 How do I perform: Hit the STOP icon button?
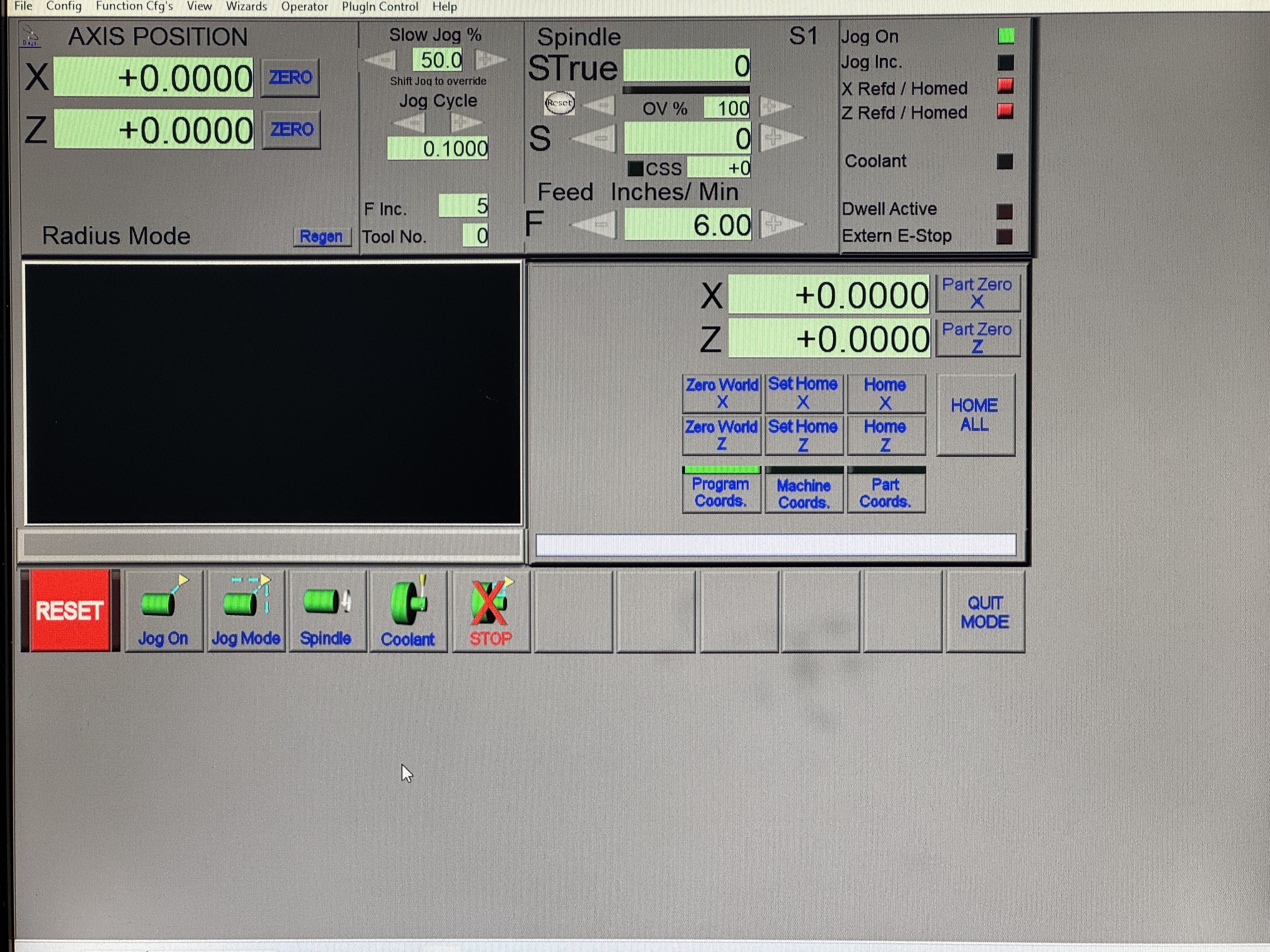coord(491,611)
